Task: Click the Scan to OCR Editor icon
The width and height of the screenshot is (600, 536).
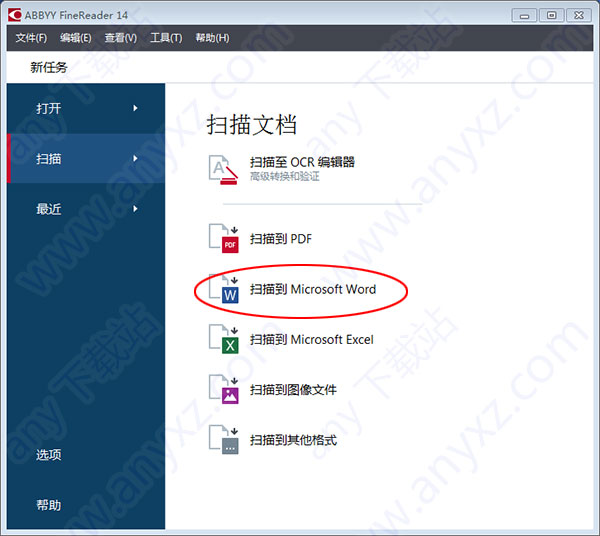Action: coord(223,169)
